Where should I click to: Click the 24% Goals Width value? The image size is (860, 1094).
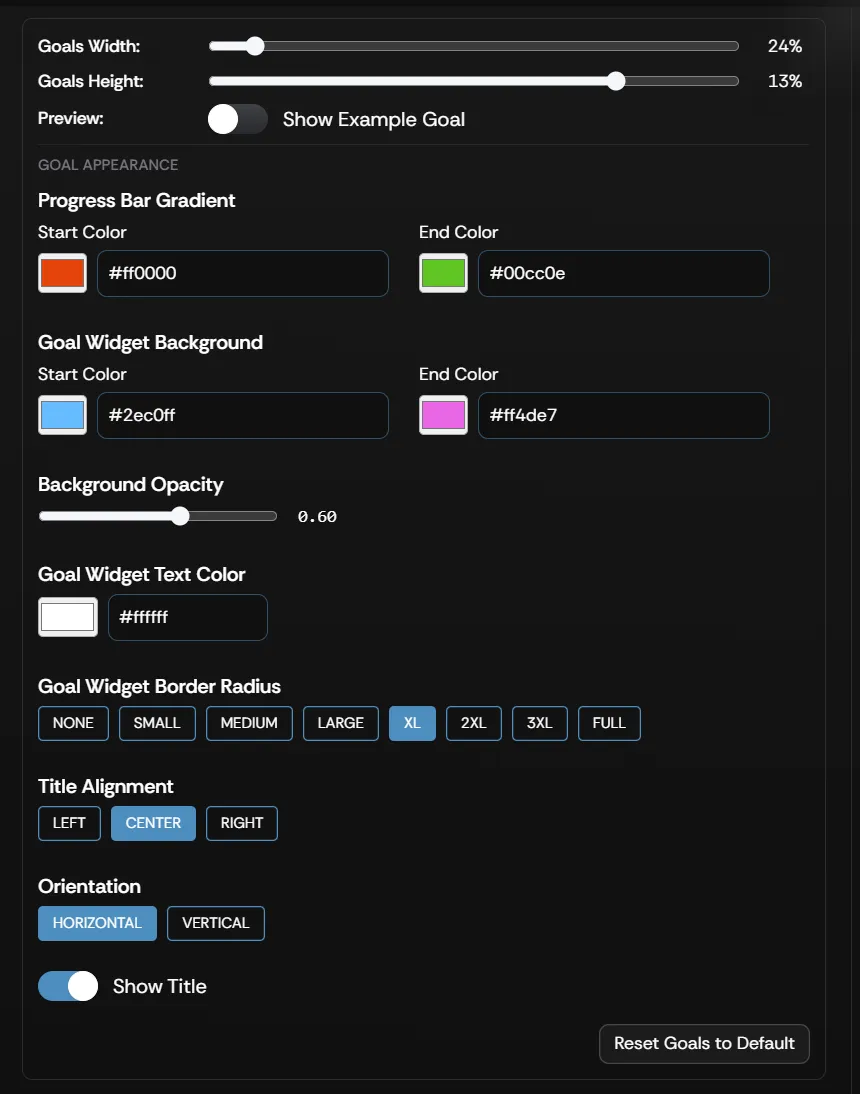pos(785,46)
